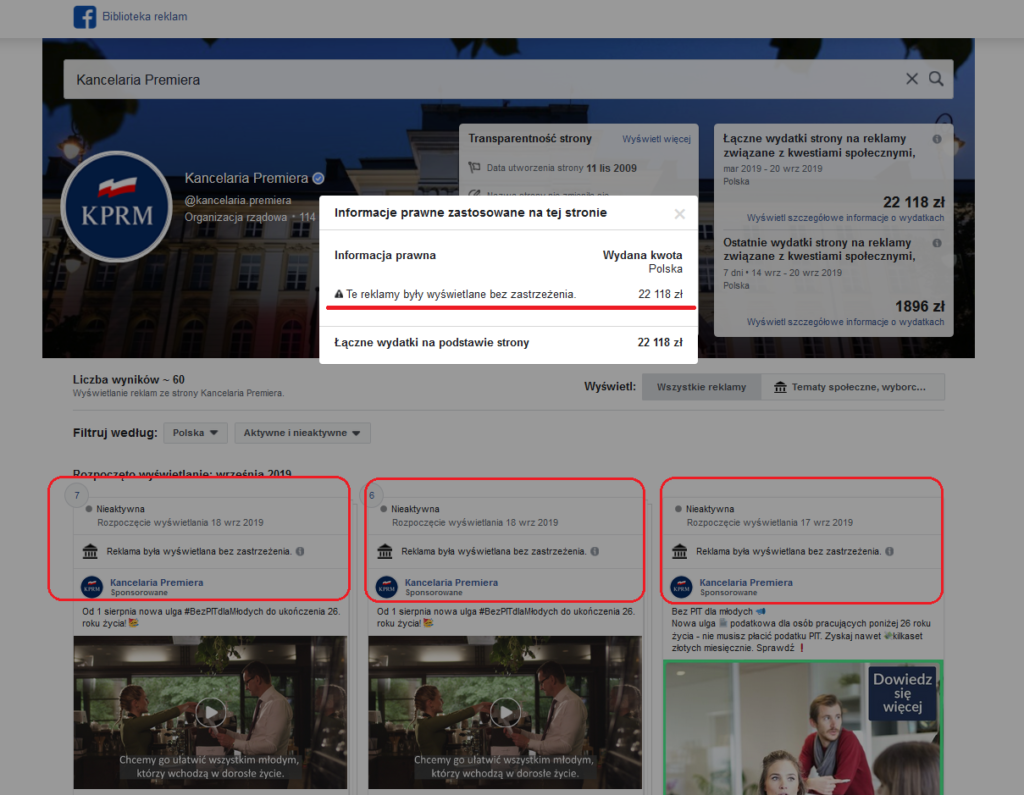Click the institution icon in Tematy społeczne tab
Viewport: 1024px width, 795px height.
coord(780,387)
